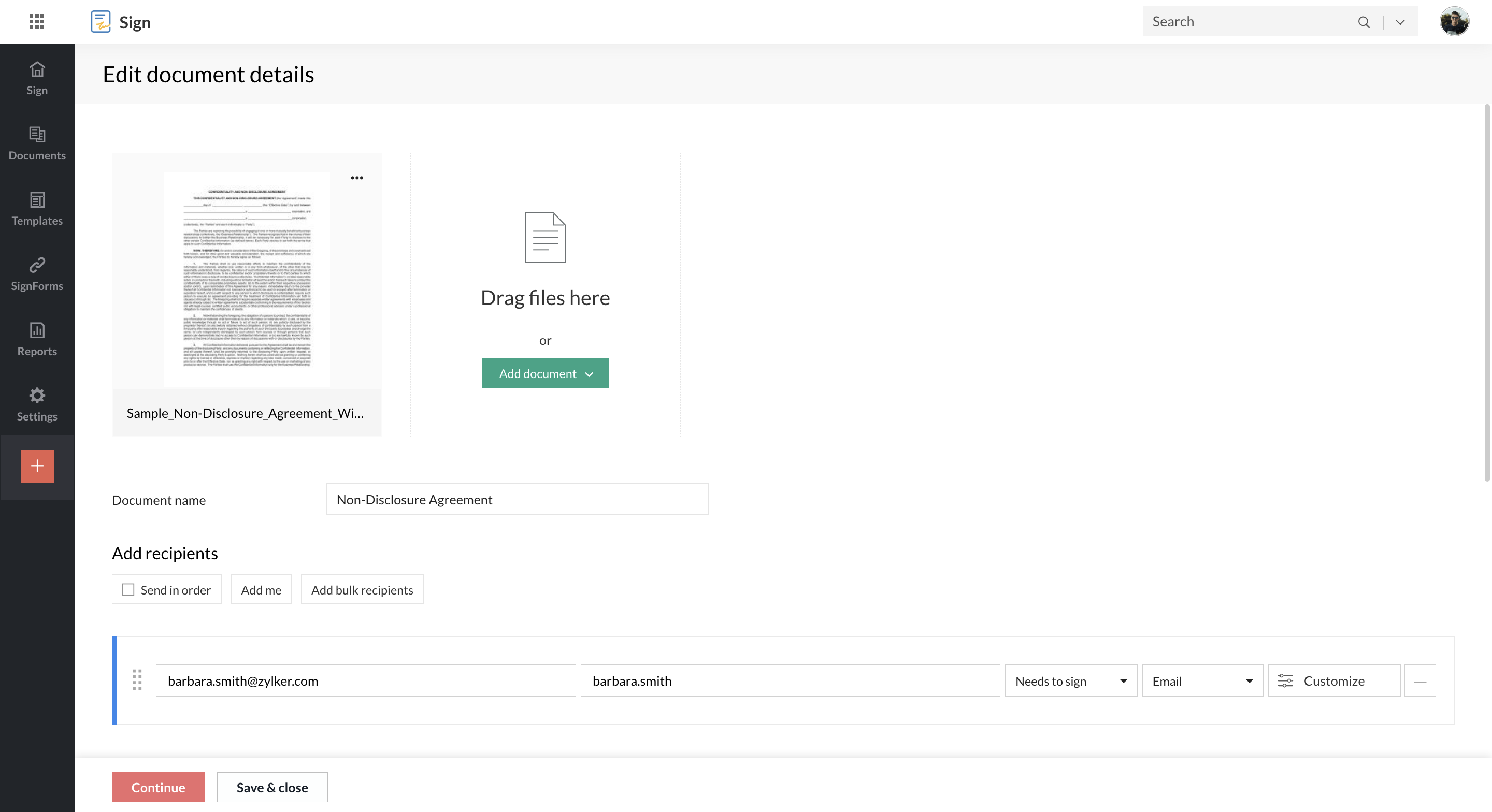Open Reports from the sidebar

[37, 339]
